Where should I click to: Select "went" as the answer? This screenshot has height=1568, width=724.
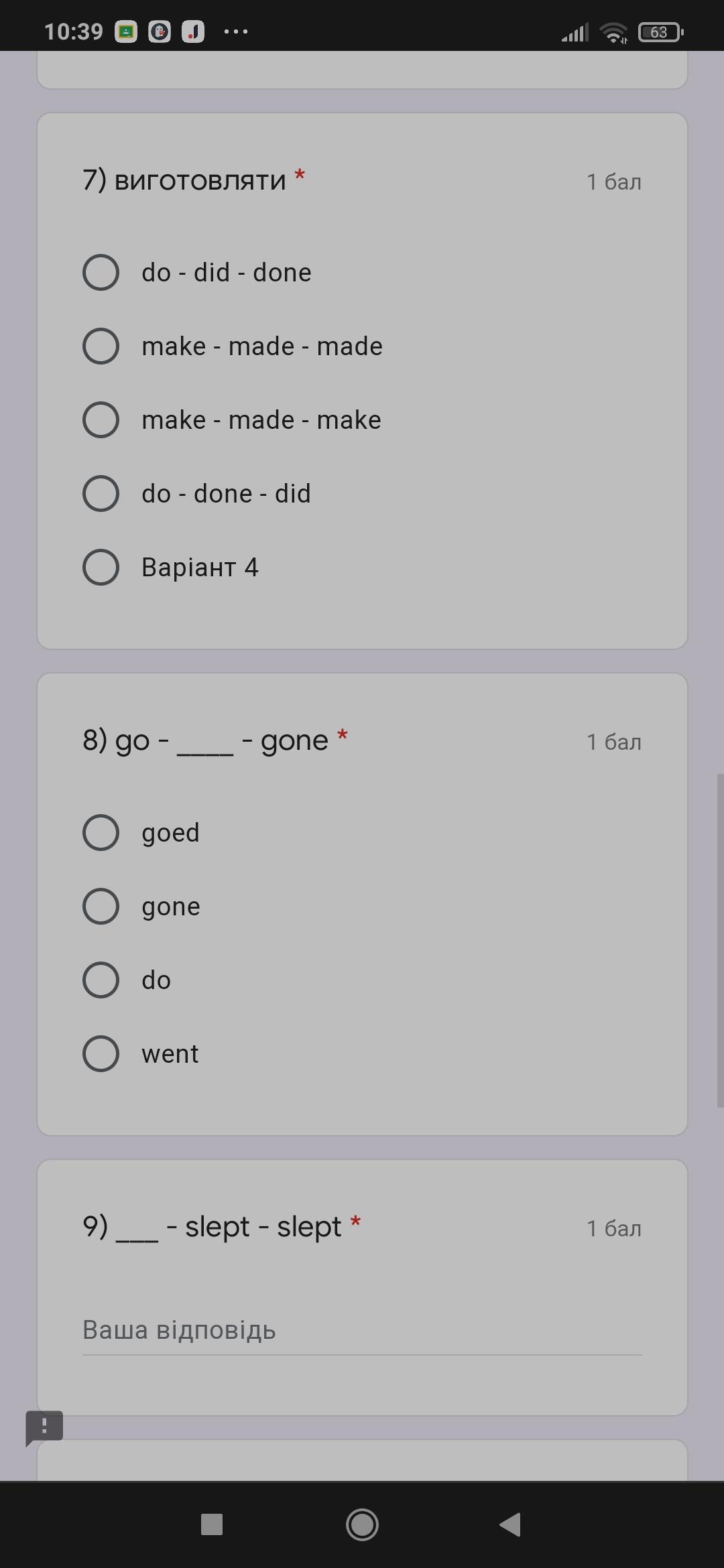[x=101, y=1054]
